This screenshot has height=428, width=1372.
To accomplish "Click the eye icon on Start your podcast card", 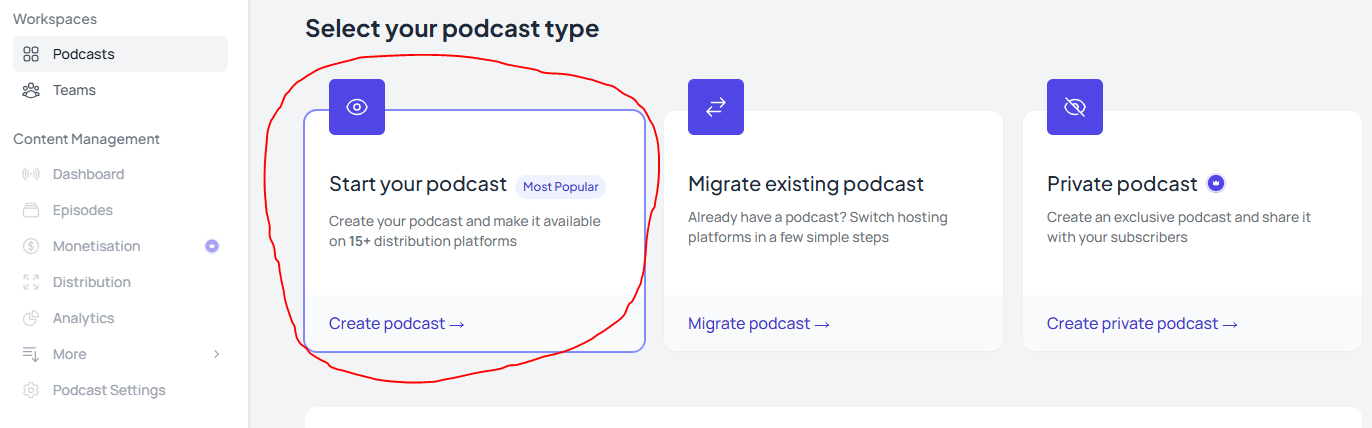I will click(x=357, y=107).
